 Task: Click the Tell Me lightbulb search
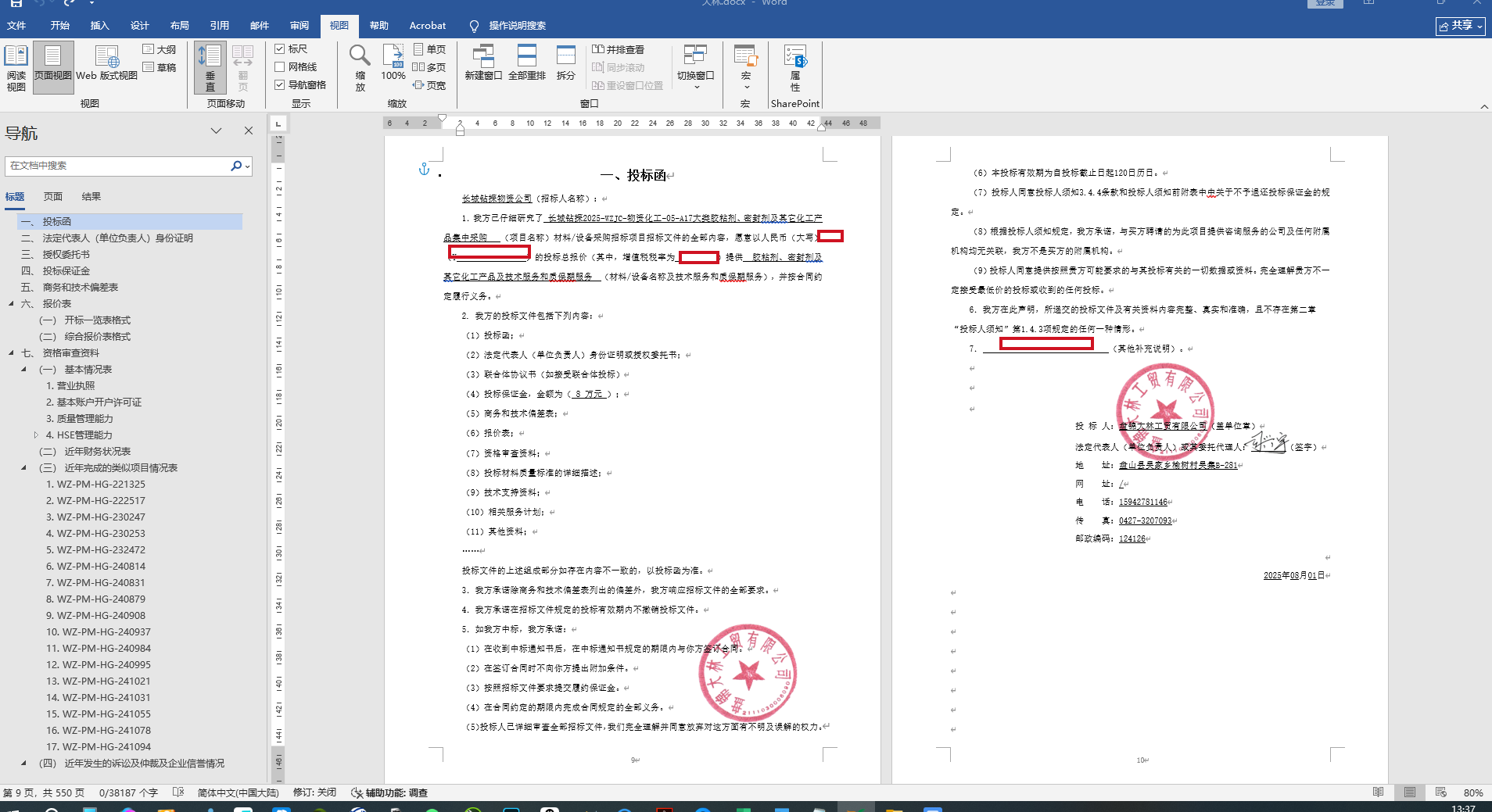[x=473, y=26]
